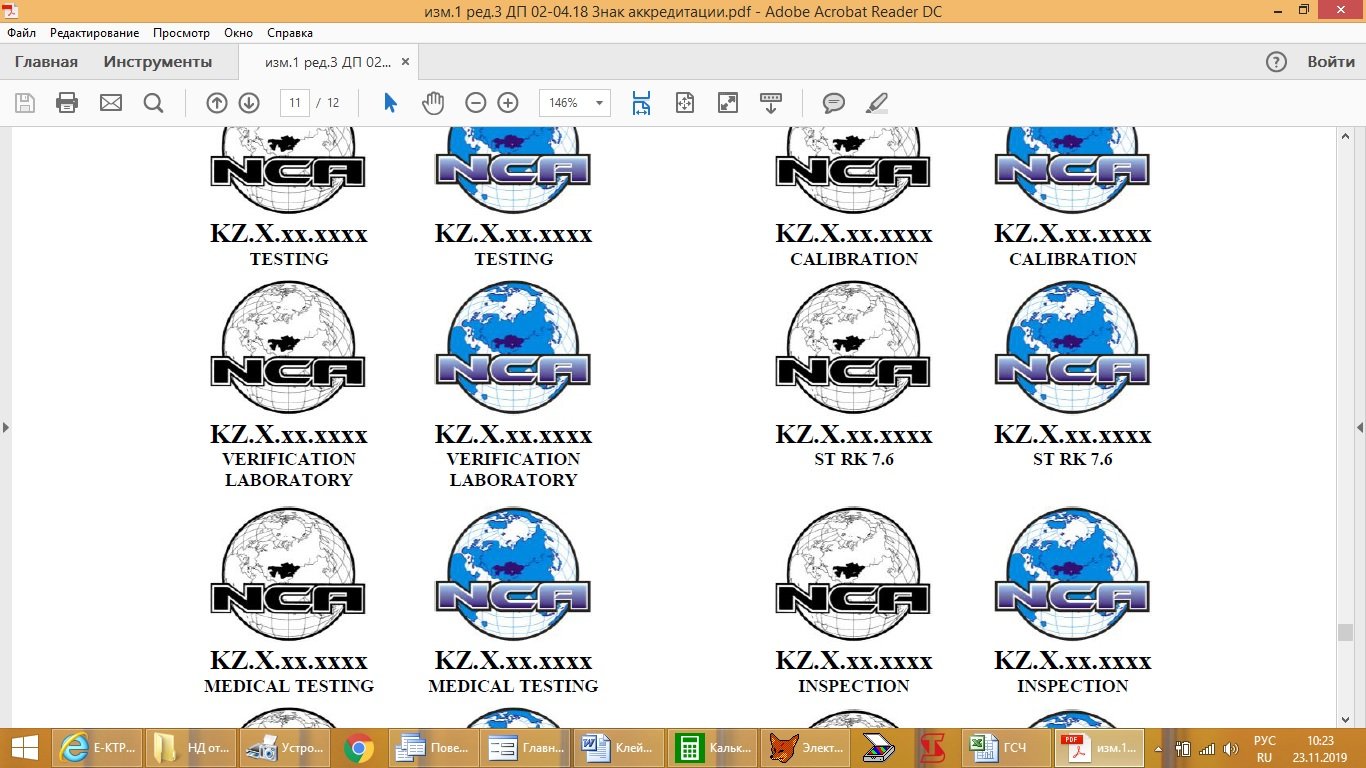1366x768 pixels.
Task: Open the Add comment note tool
Action: tap(833, 103)
